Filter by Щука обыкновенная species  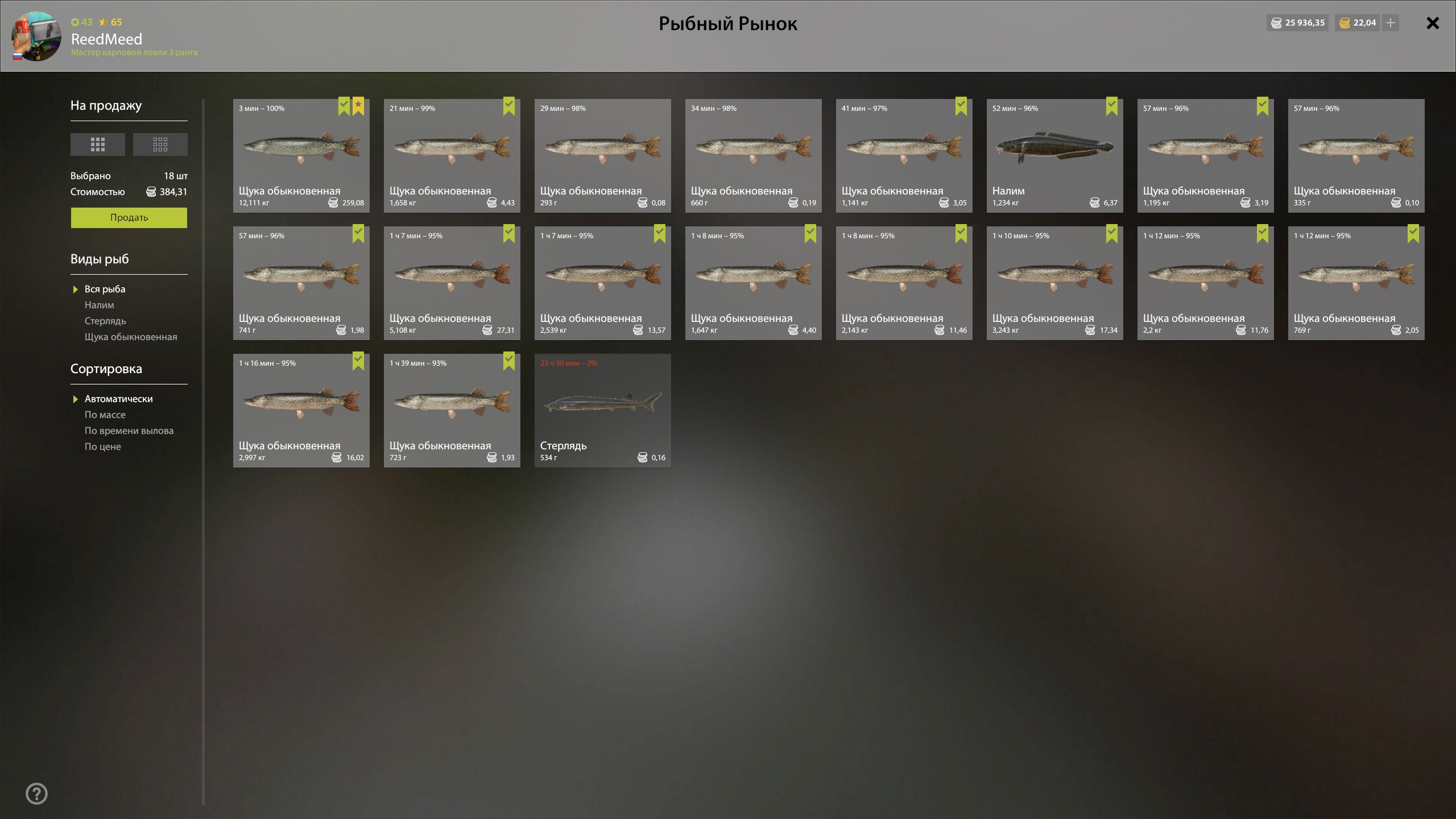click(x=131, y=337)
